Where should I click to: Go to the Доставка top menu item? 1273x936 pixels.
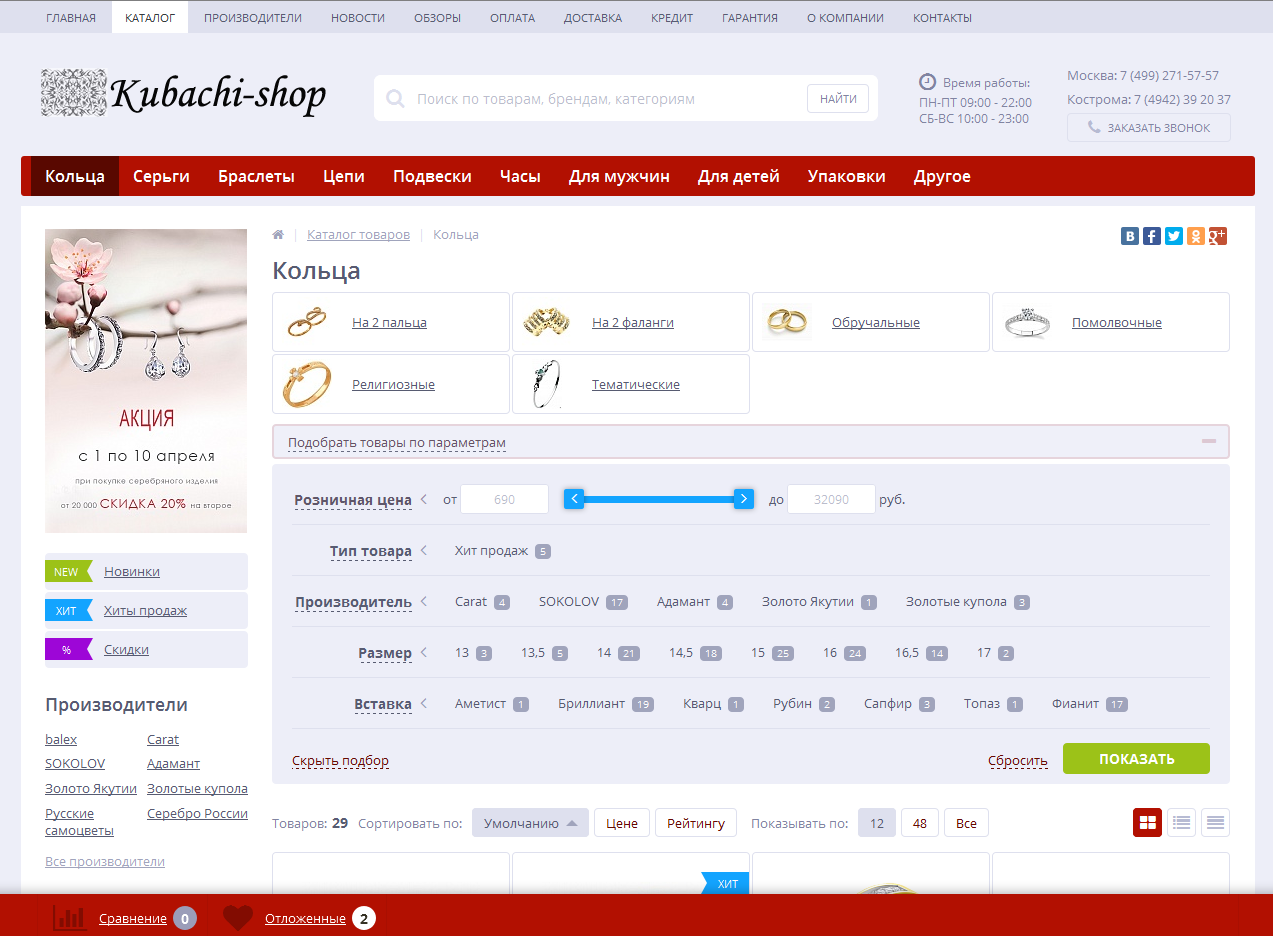click(x=592, y=18)
